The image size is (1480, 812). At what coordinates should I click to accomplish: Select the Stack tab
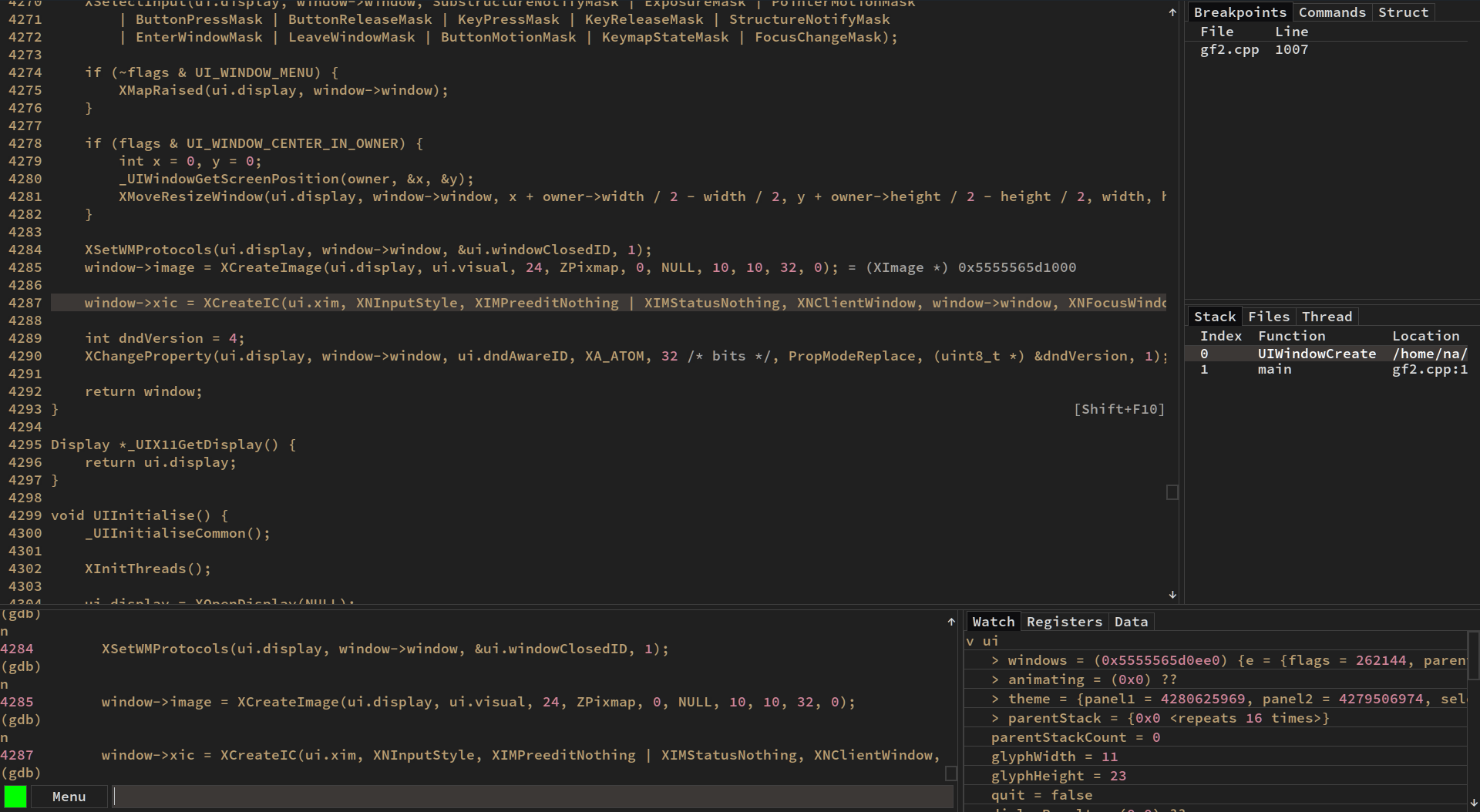[1215, 317]
